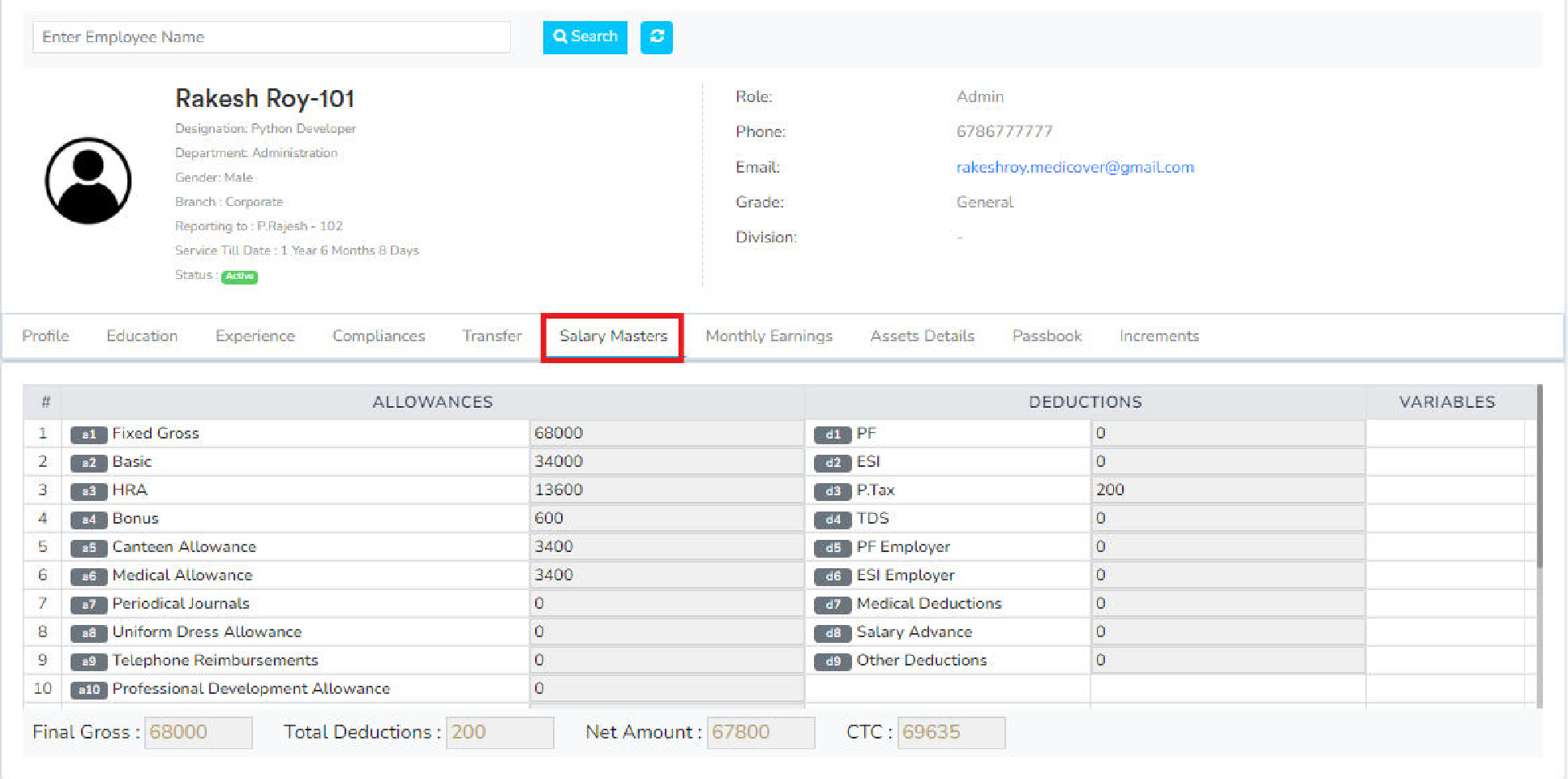Click the a5 badge beside Canteen Allowance
1568x779 pixels.
click(x=89, y=548)
